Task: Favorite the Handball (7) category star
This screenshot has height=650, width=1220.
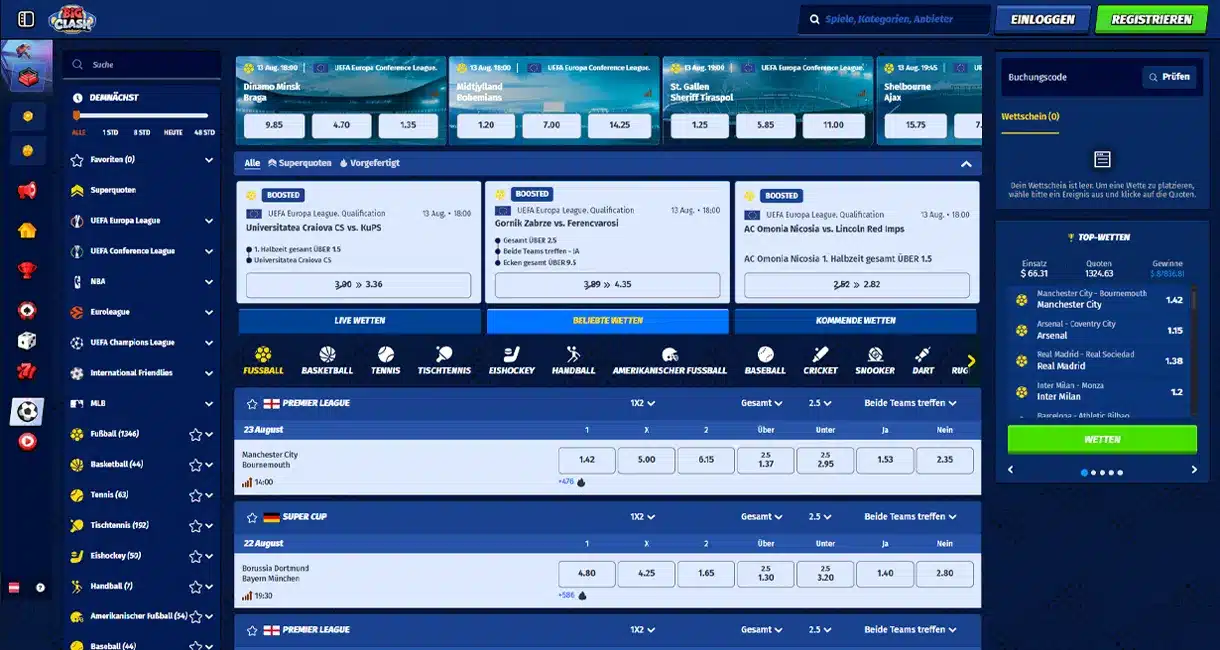Action: (x=195, y=587)
